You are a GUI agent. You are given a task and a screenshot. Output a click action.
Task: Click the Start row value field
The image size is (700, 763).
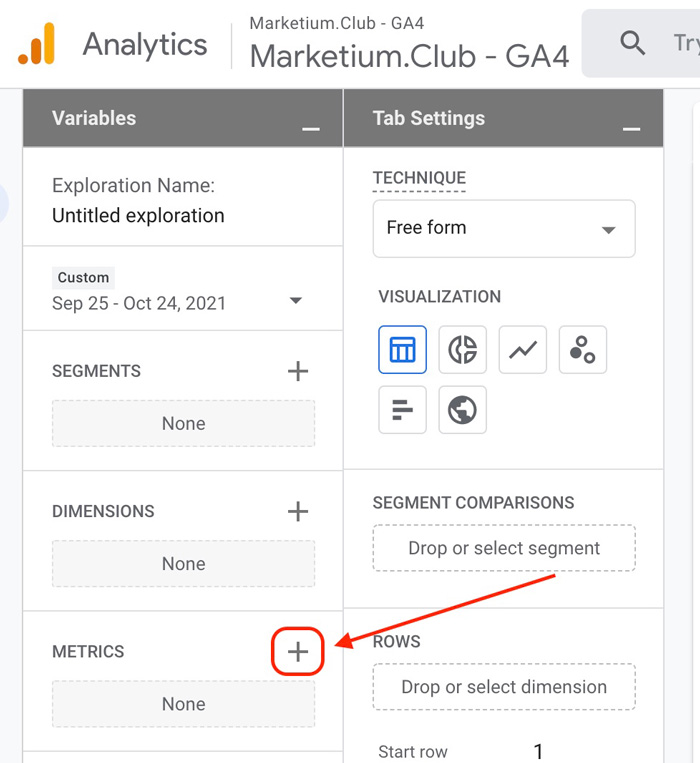(x=539, y=752)
